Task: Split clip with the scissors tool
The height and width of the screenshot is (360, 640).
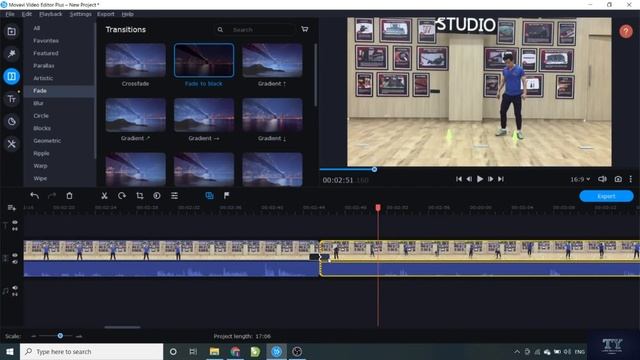Action: (x=104, y=196)
